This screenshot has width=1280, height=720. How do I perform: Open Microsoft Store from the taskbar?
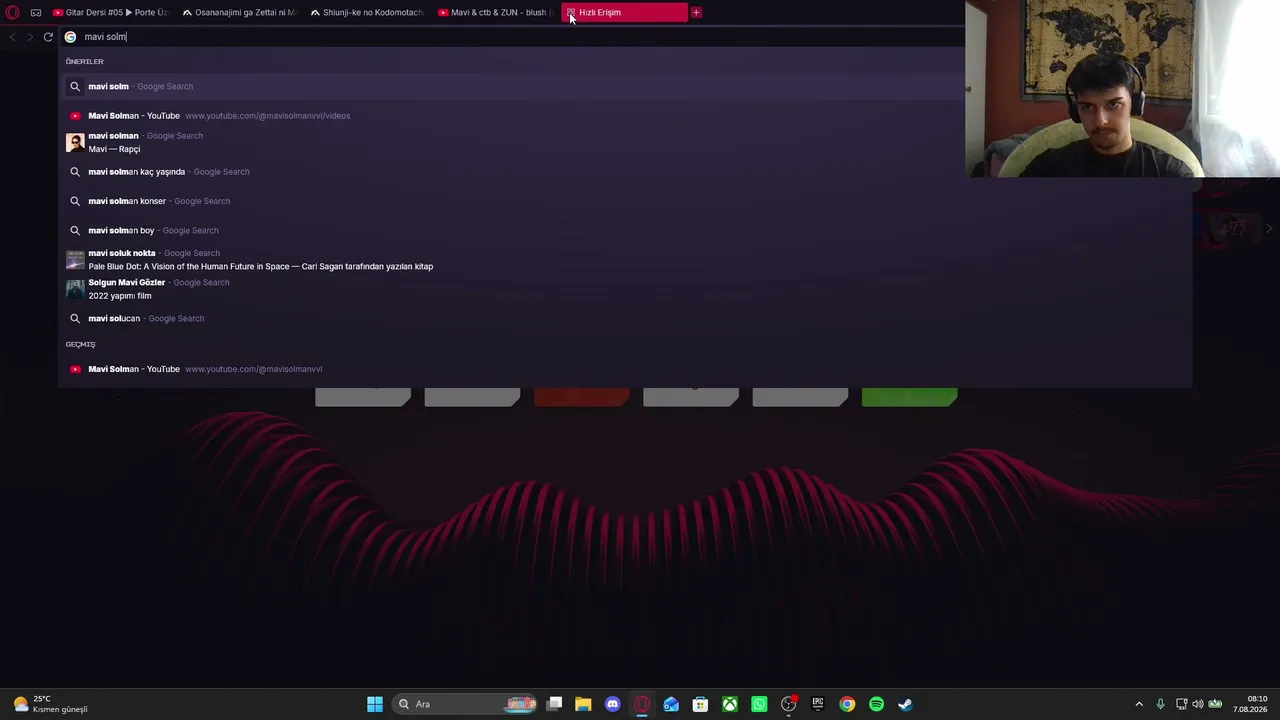700,704
